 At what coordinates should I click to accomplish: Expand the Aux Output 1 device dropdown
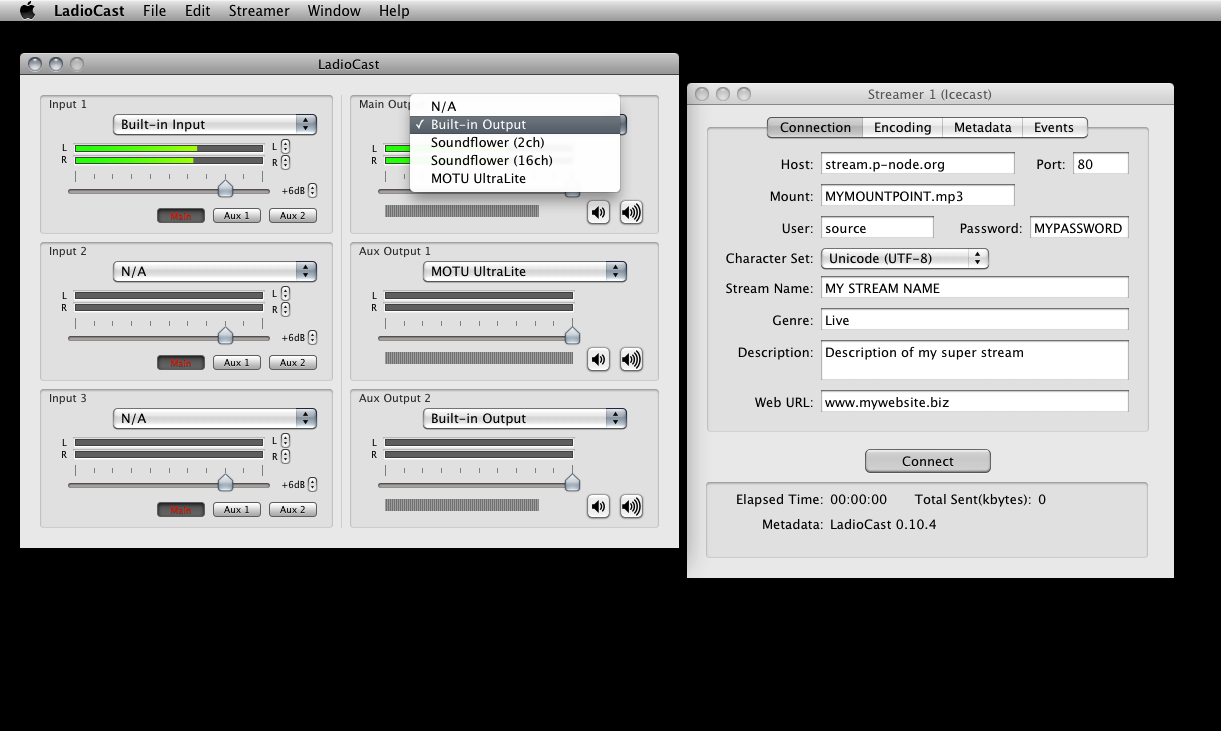tap(524, 272)
